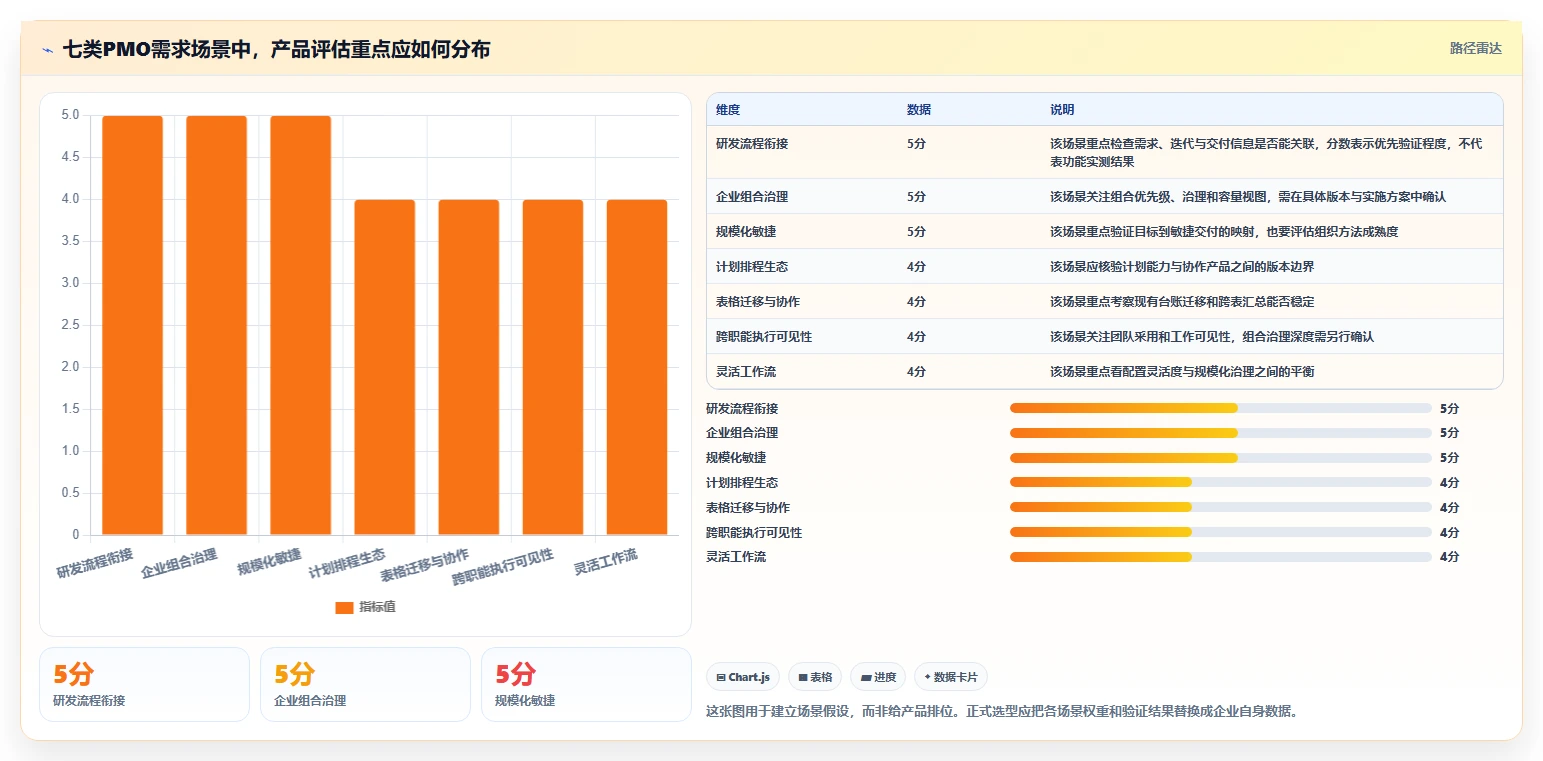Image resolution: width=1543 pixels, height=761 pixels.
Task: Click the 5.0 y-axis label
Action: click(x=70, y=115)
